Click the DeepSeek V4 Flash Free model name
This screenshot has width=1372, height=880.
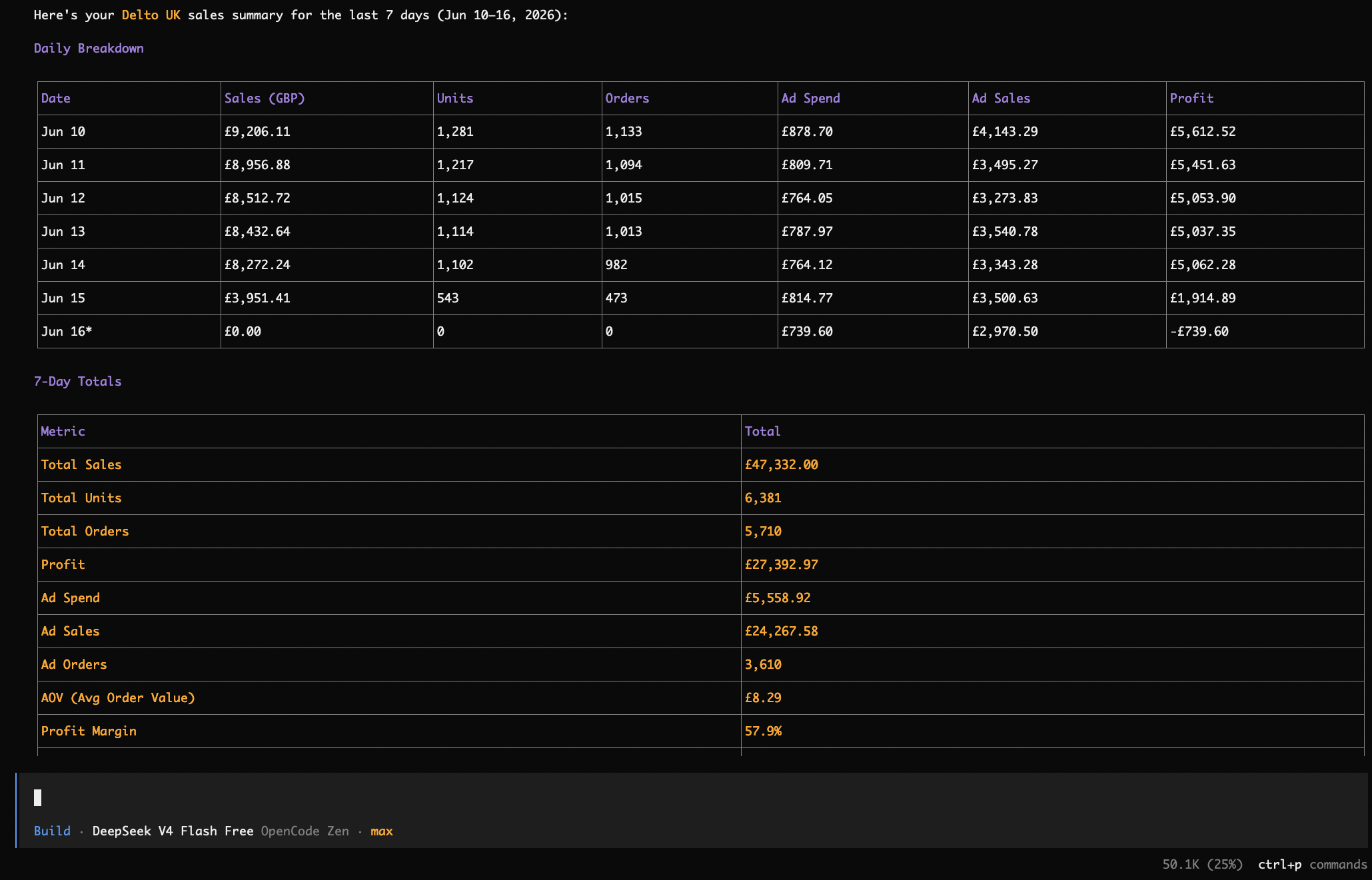coord(173,831)
